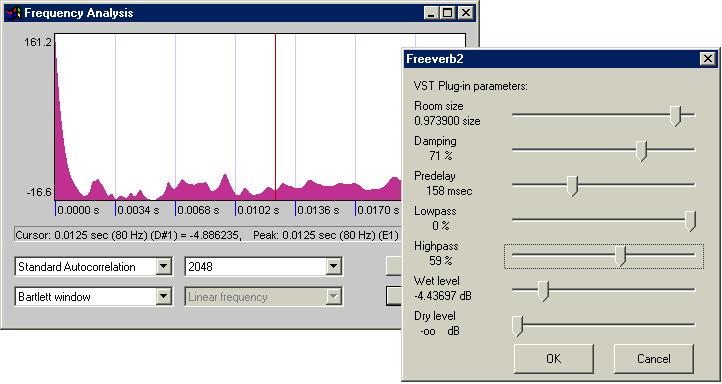Expand the Standard Autocorrelation algorithm dropdown
Image resolution: width=722 pixels, height=384 pixels.
click(163, 267)
